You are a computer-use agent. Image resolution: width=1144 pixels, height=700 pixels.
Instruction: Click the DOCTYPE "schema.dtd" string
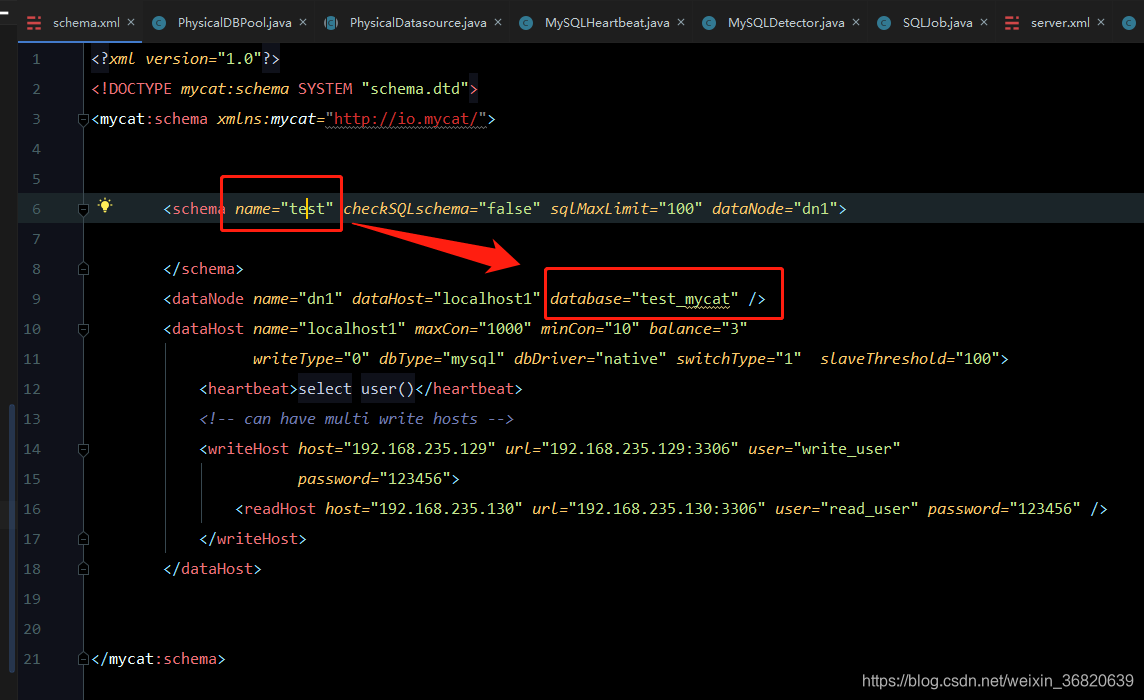coord(415,89)
